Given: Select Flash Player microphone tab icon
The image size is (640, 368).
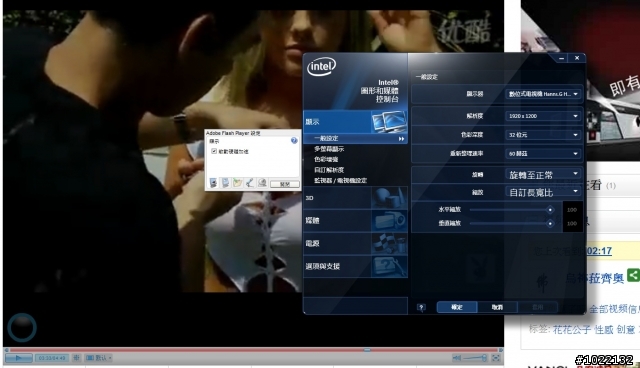Looking at the screenshot, I should pos(250,183).
